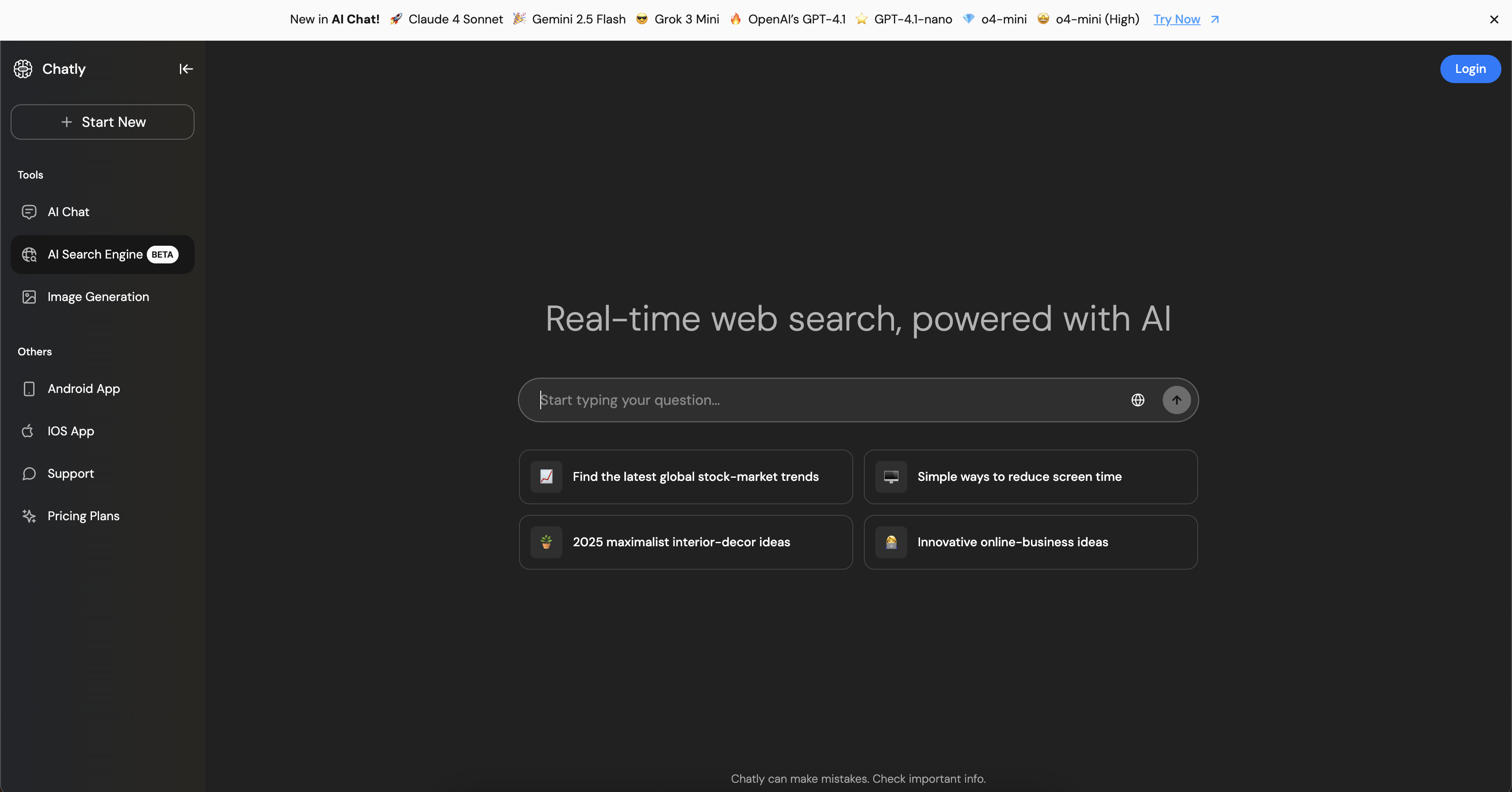Click 'OpenAI's GPT-4.1' in the banner
This screenshot has height=792, width=1512.
(797, 19)
